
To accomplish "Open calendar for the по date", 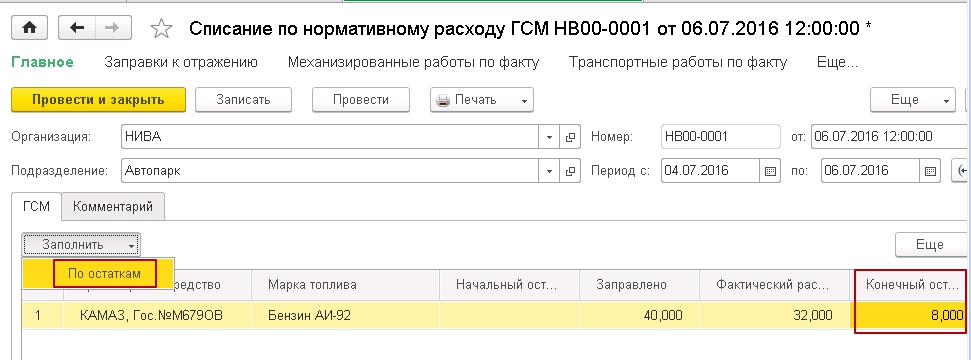I will (930, 170).
